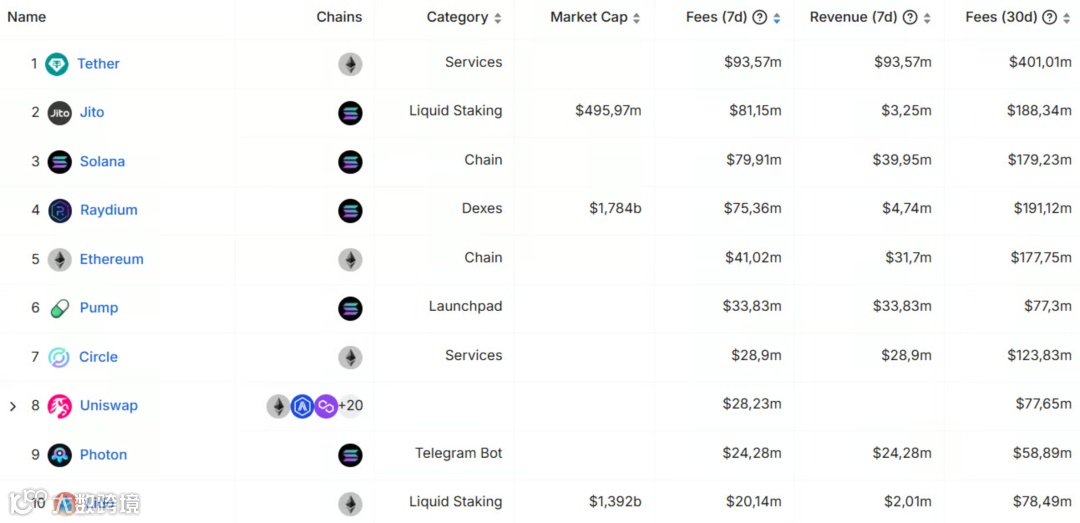Click the Uniswap unicorn icon

[x=60, y=406]
